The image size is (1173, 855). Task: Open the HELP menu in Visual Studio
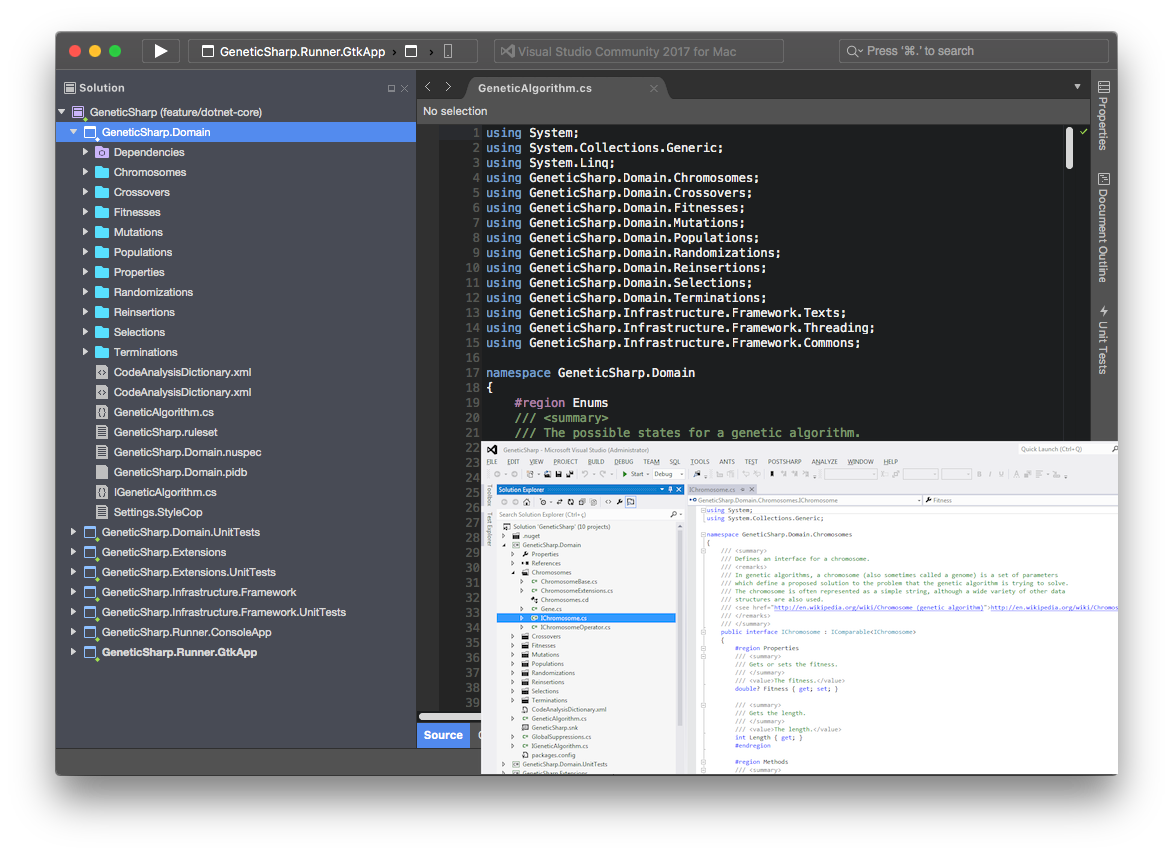tap(890, 462)
